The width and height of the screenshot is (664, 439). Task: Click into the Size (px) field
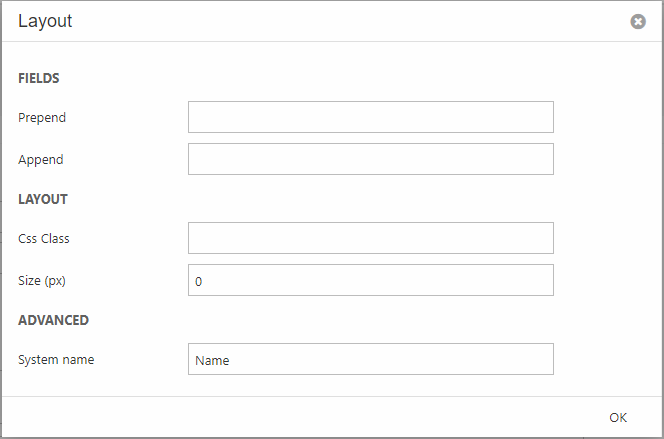(370, 280)
